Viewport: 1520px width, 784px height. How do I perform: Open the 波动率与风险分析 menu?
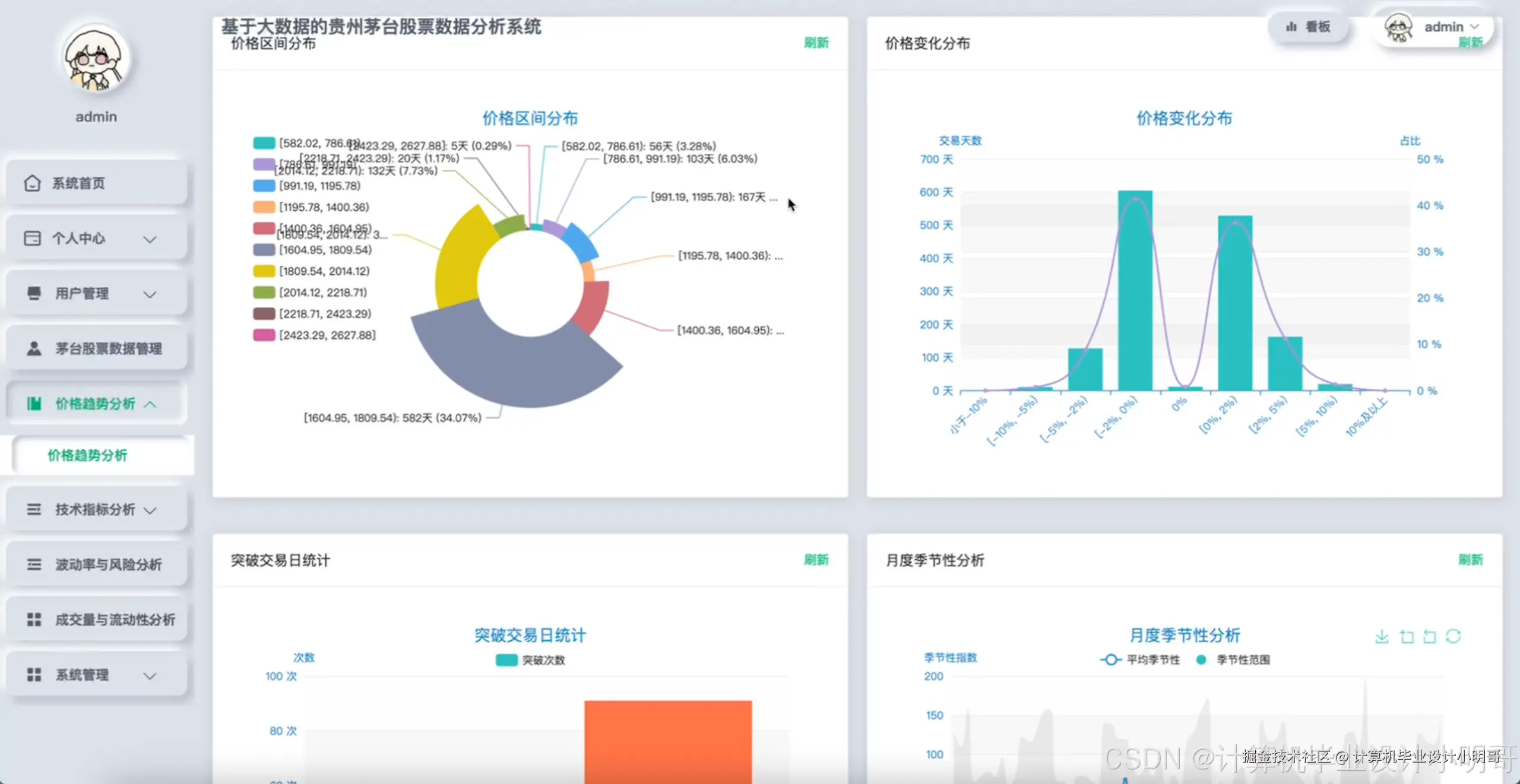pos(108,564)
